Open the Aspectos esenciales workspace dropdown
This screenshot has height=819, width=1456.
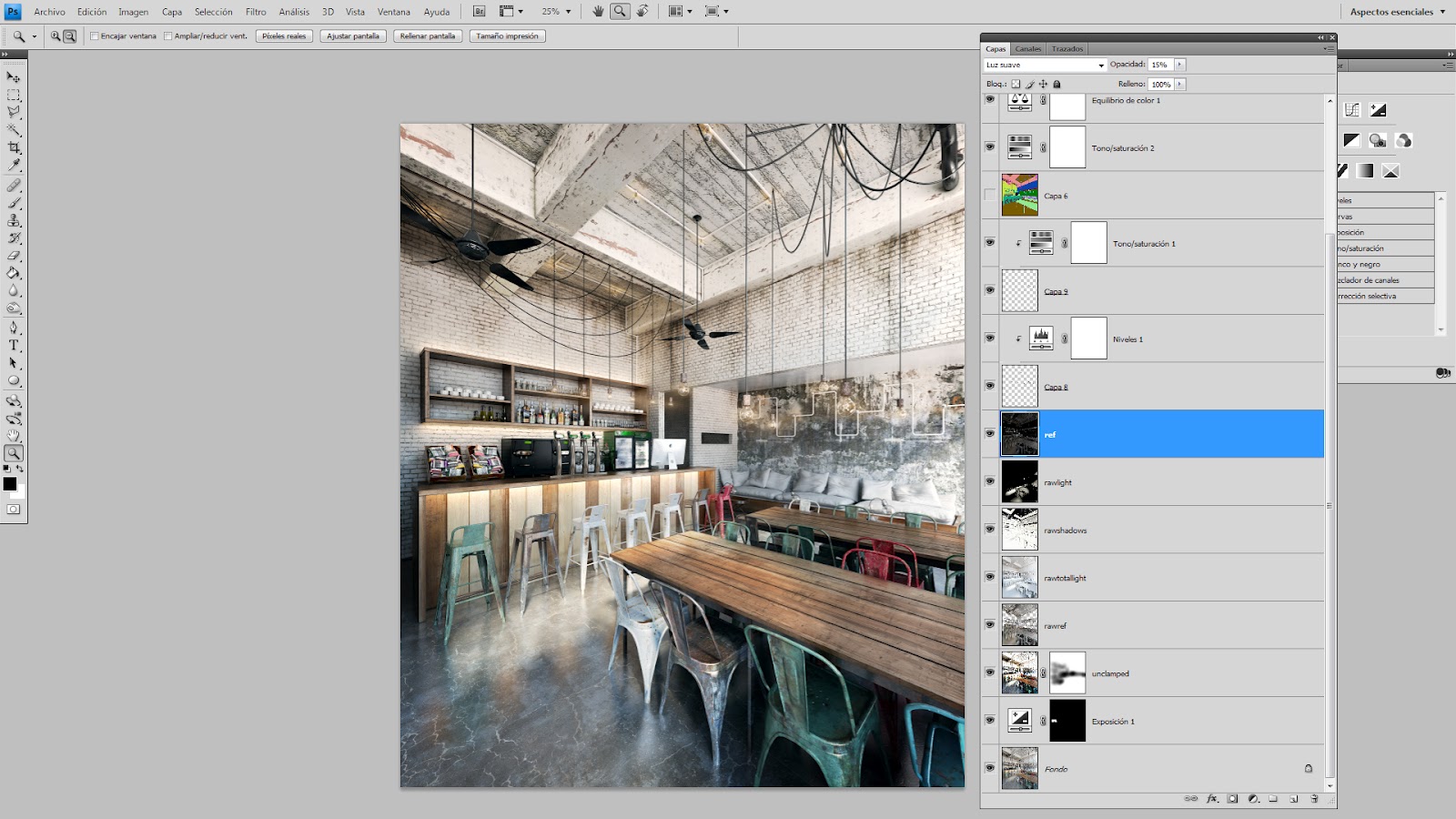tap(1397, 12)
